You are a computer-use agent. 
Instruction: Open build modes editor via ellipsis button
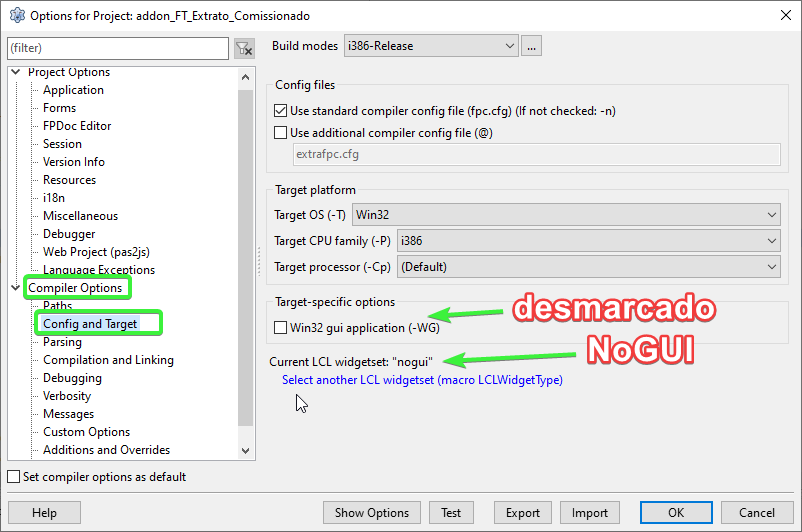click(x=531, y=46)
